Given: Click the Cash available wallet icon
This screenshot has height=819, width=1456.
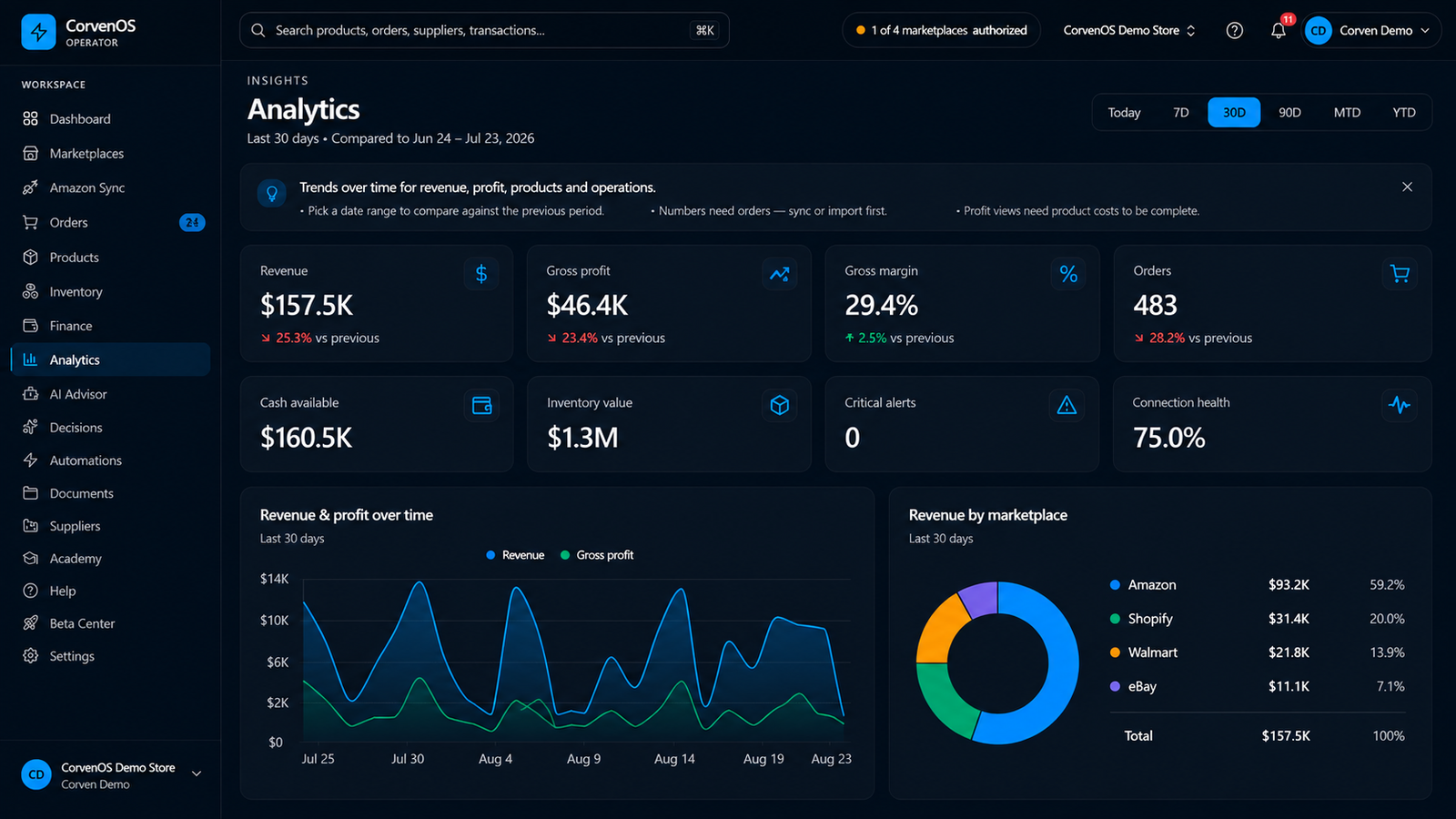Looking at the screenshot, I should [x=481, y=405].
